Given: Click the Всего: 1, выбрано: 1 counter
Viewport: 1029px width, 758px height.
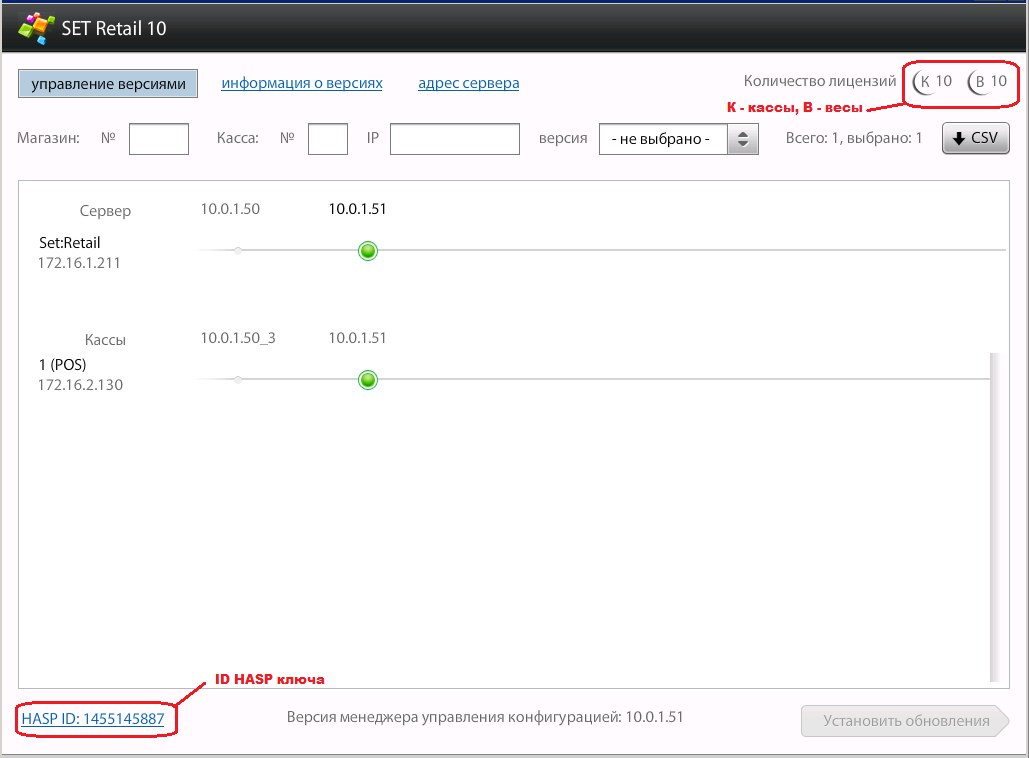Looking at the screenshot, I should pos(854,138).
